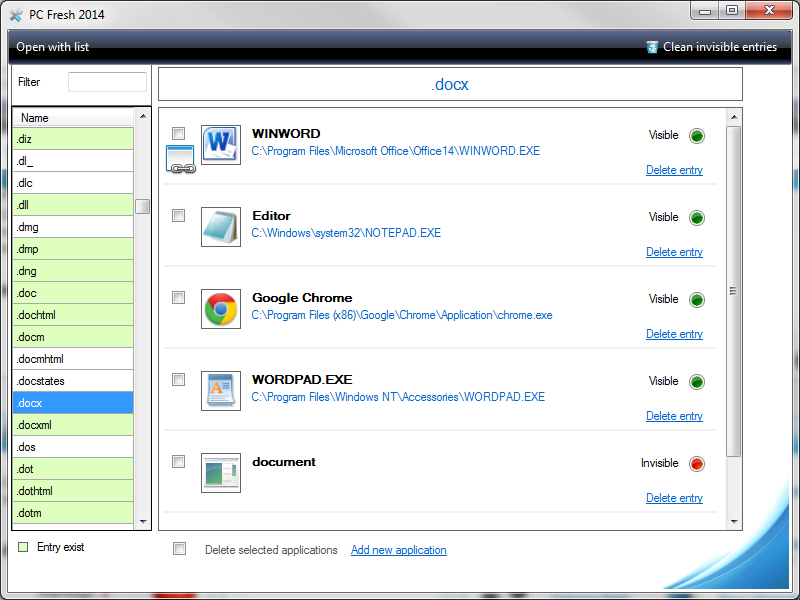This screenshot has height=600, width=800.
Task: Click the chrome.exe file path
Action: pyautogui.click(x=402, y=315)
